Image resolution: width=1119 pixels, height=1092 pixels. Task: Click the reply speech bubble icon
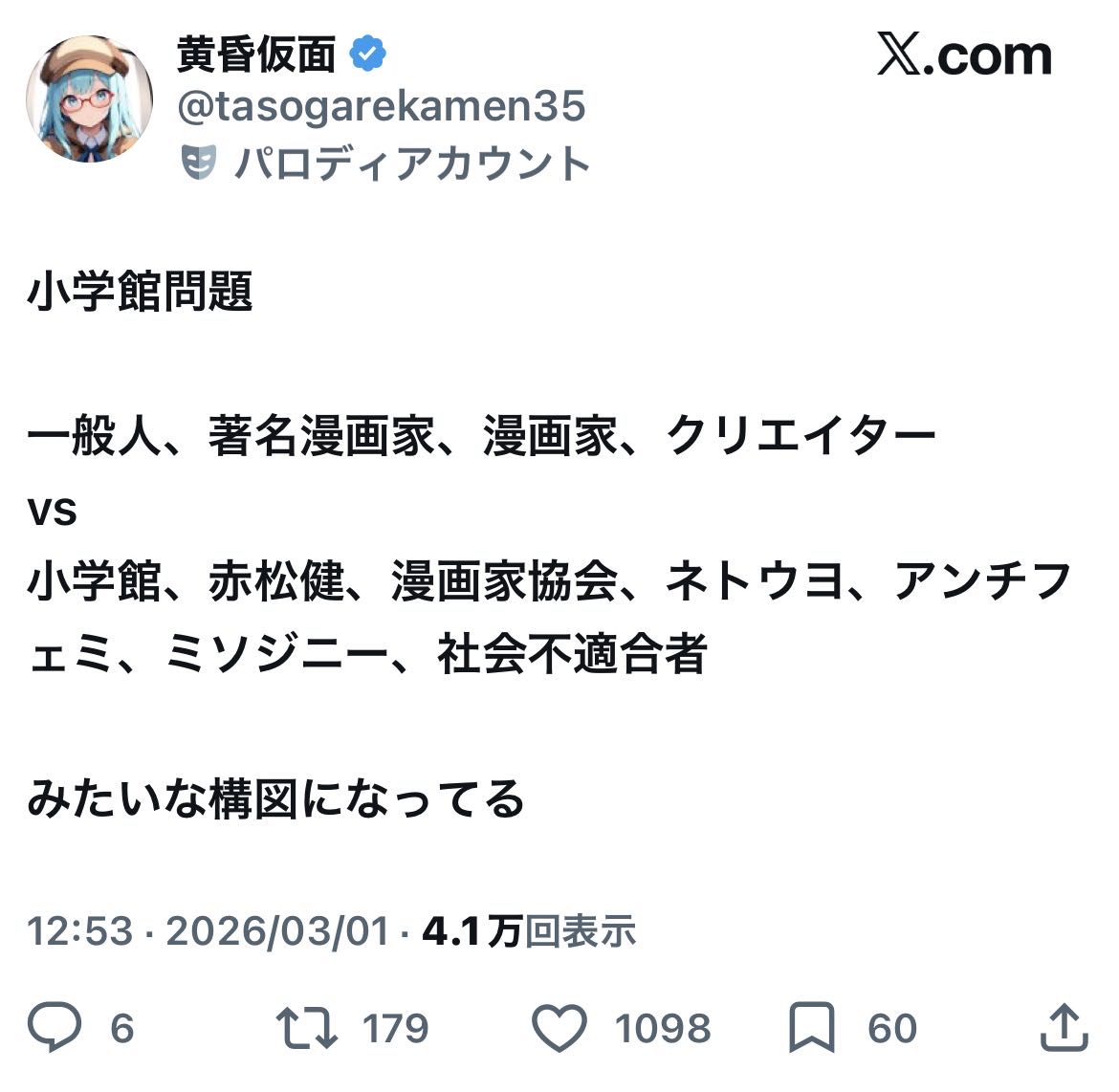[x=55, y=1028]
